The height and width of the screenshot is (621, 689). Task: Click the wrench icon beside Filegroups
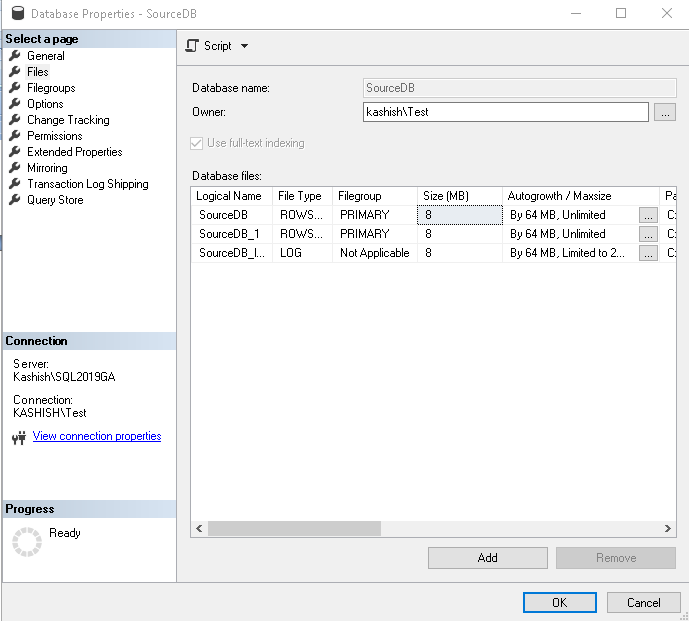coord(15,88)
